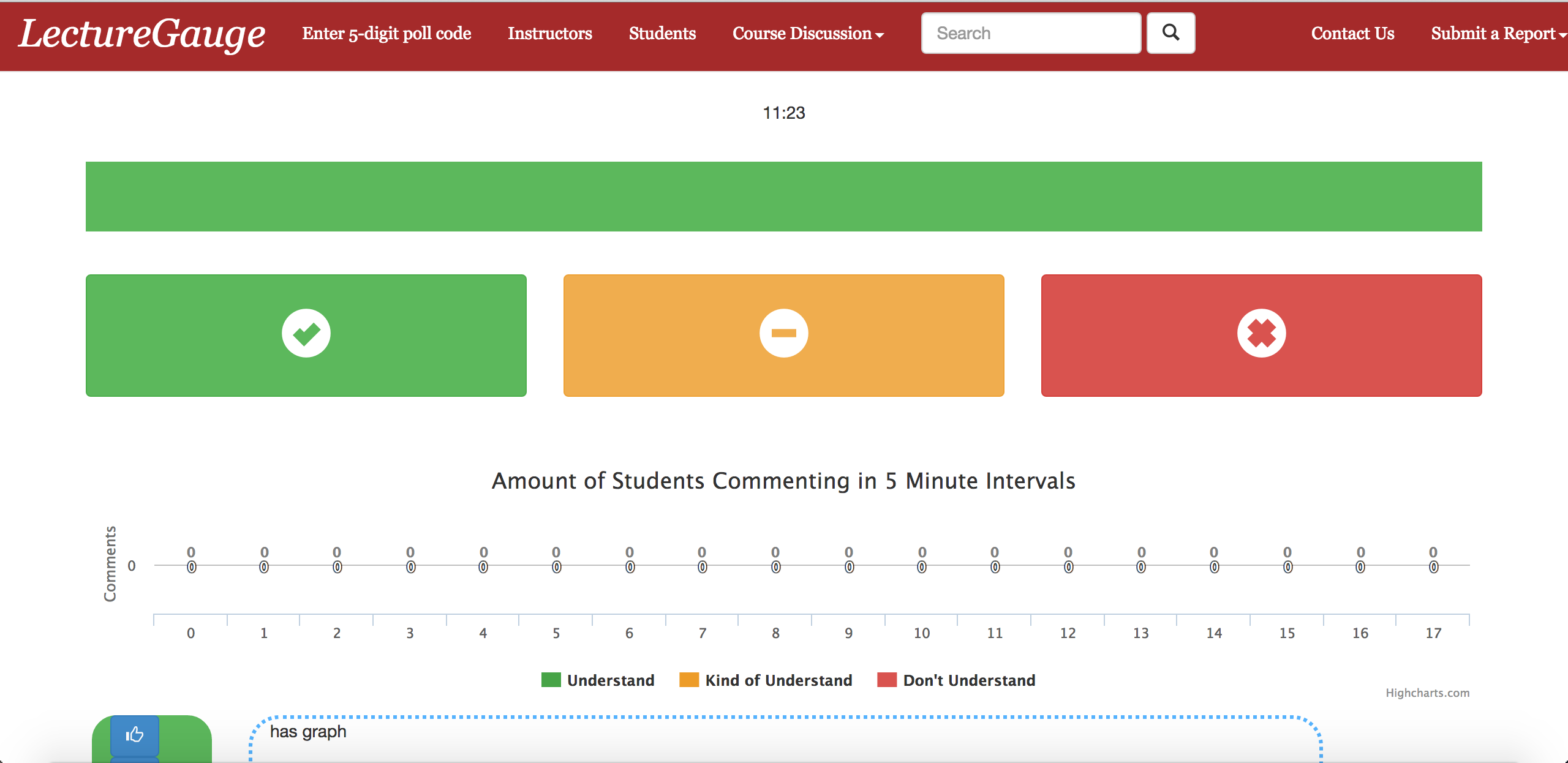Viewport: 1568px width, 763px height.
Task: Click the LectureGauge logo
Action: pyautogui.click(x=141, y=34)
